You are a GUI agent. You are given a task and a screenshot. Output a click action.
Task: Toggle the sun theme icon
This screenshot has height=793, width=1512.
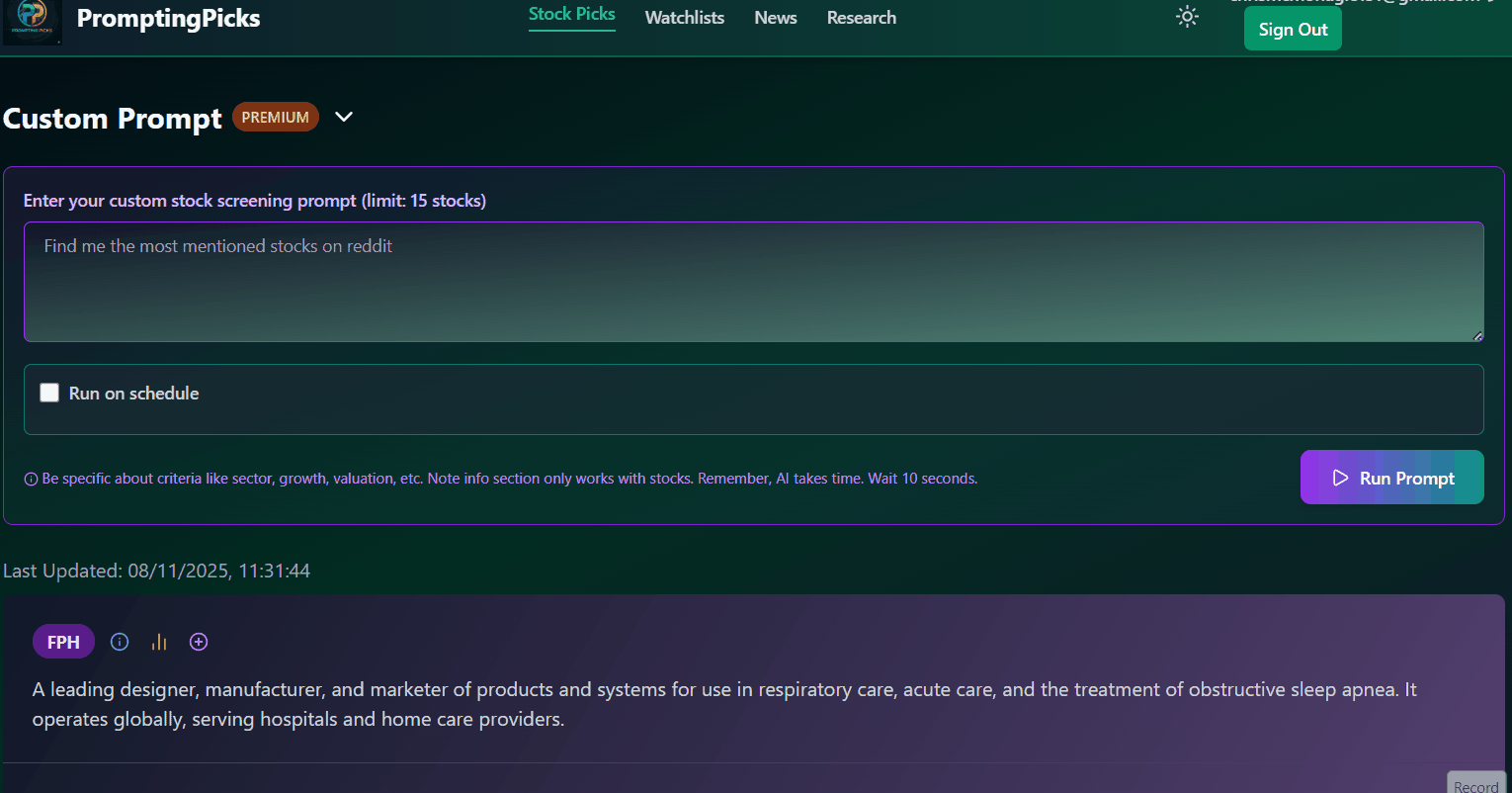[1187, 17]
